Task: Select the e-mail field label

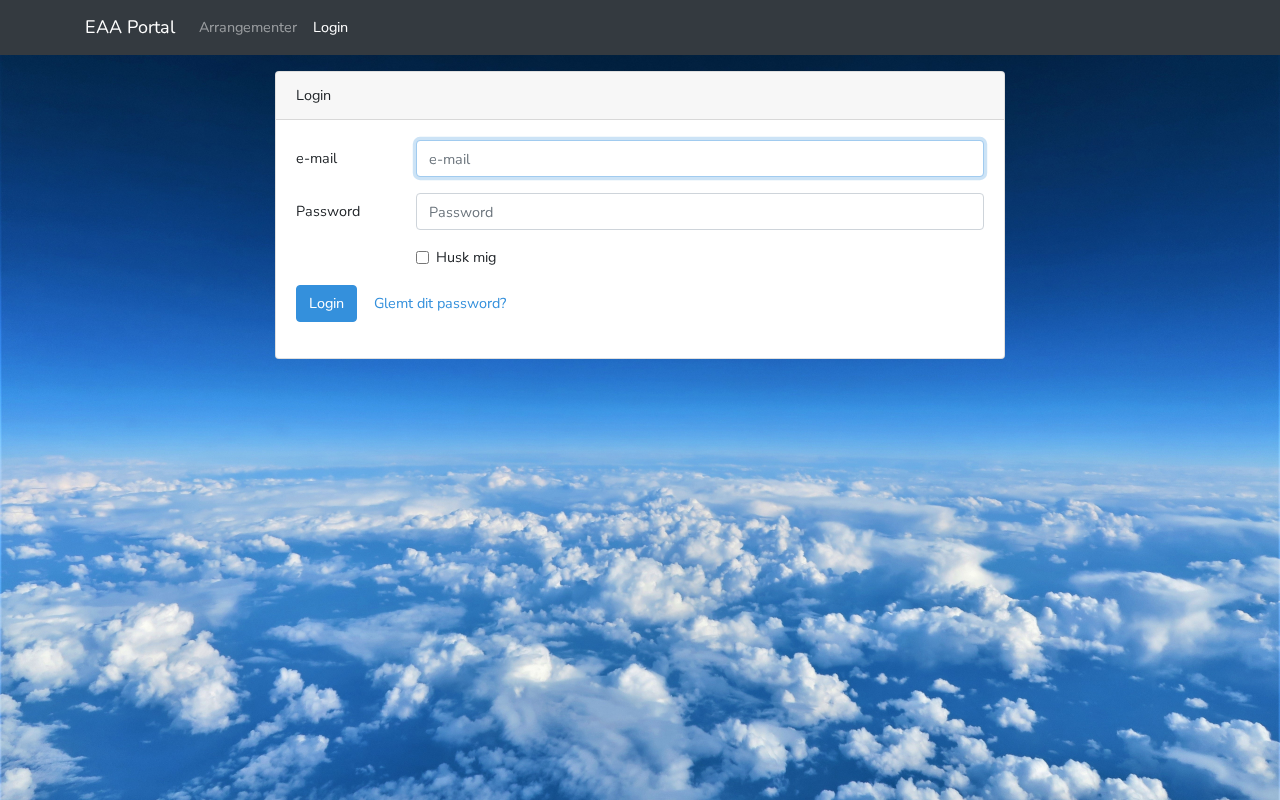Action: (316, 159)
